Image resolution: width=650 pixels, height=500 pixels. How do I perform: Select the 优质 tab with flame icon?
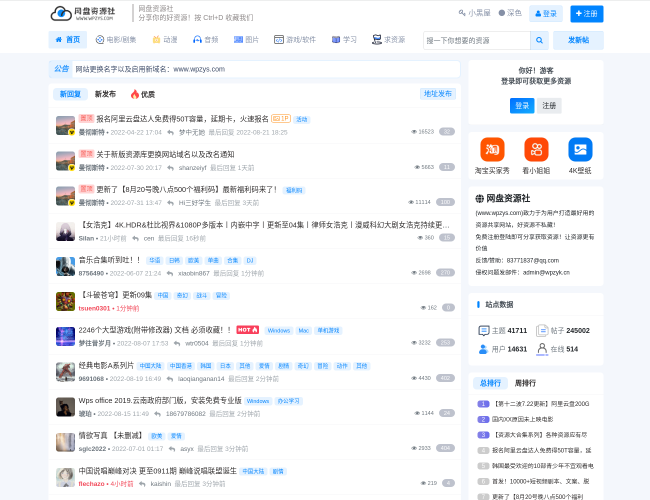pos(143,95)
